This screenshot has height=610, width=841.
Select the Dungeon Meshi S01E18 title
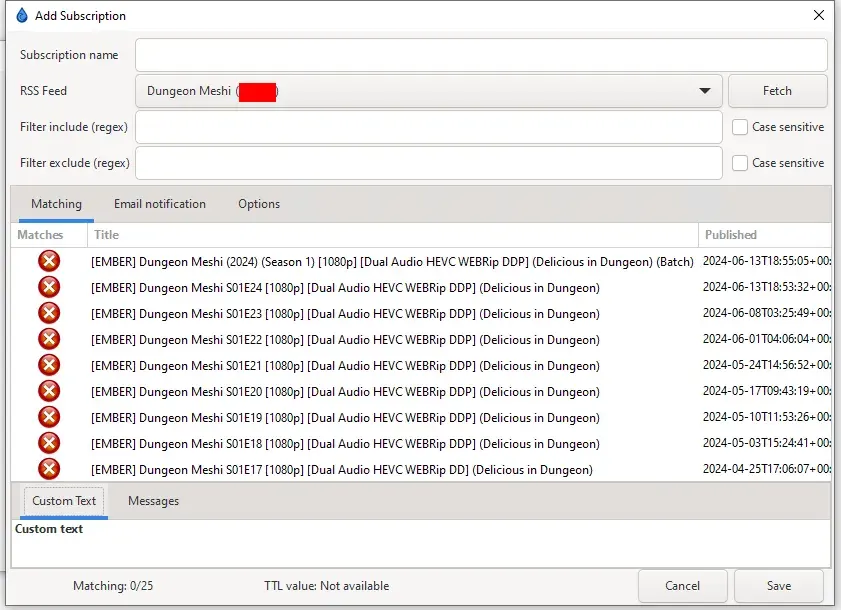click(x=345, y=444)
